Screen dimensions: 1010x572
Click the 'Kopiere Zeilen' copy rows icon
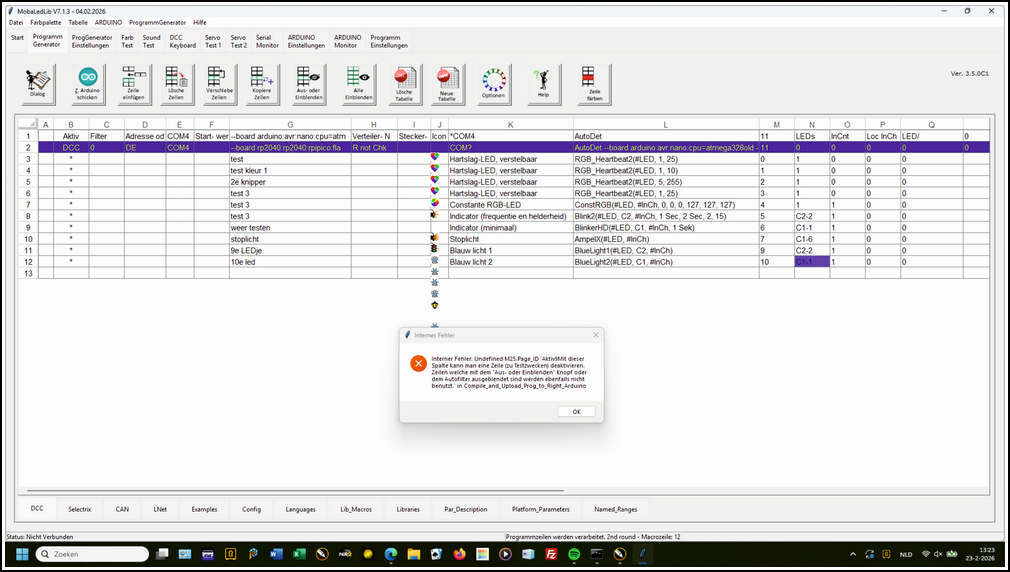click(262, 83)
